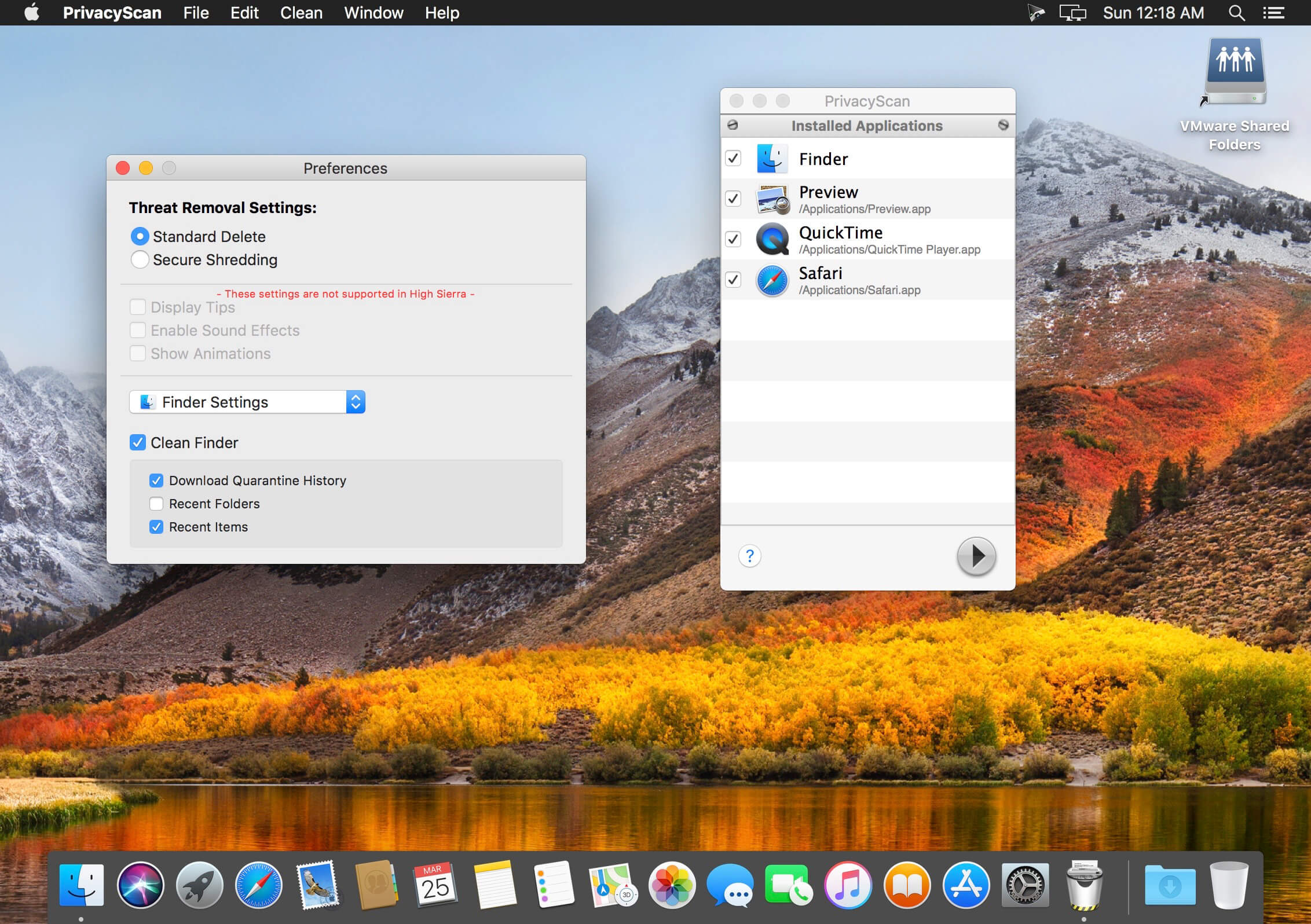Enable the Recent Folders checkbox

[x=156, y=504]
